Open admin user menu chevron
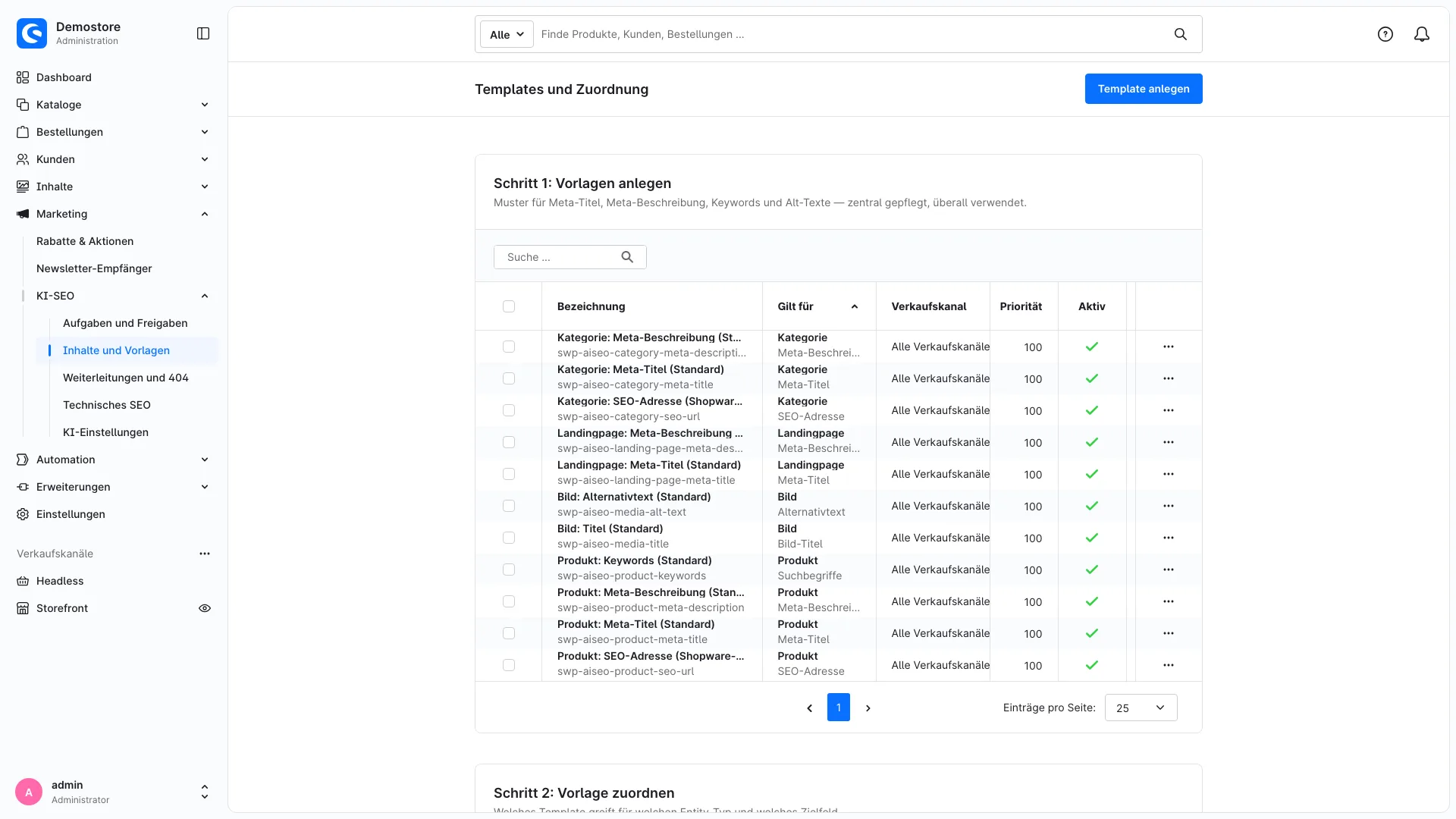Image resolution: width=1456 pixels, height=819 pixels. 205,792
